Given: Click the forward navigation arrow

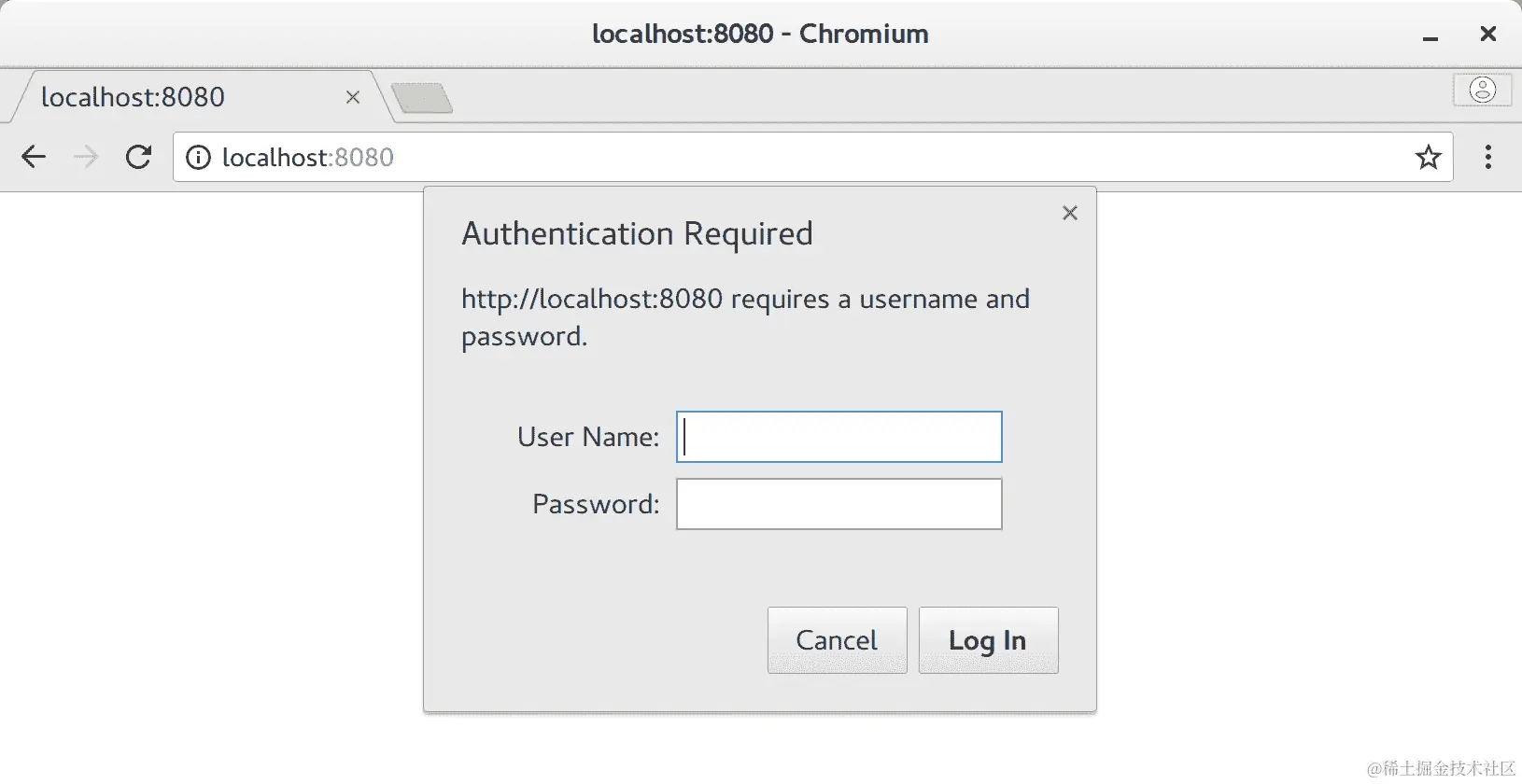Looking at the screenshot, I should pyautogui.click(x=86, y=157).
